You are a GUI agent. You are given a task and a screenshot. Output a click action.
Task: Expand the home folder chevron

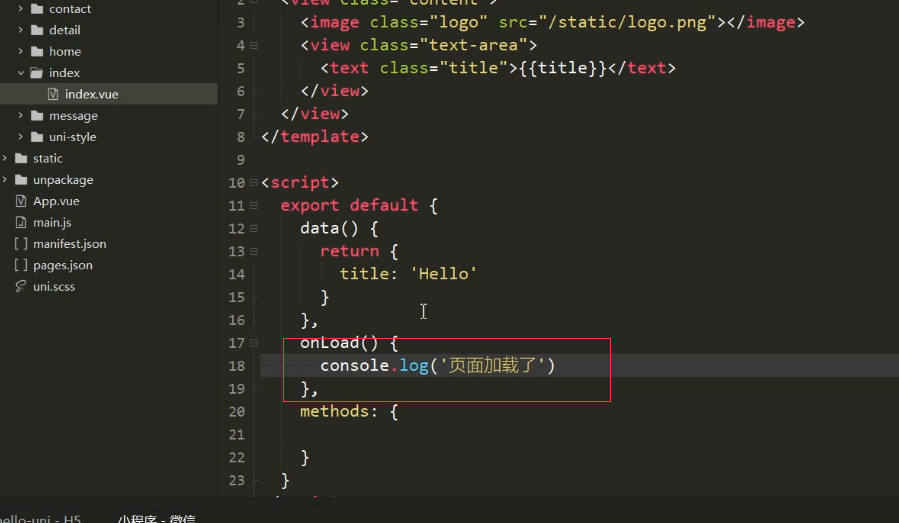[21, 51]
